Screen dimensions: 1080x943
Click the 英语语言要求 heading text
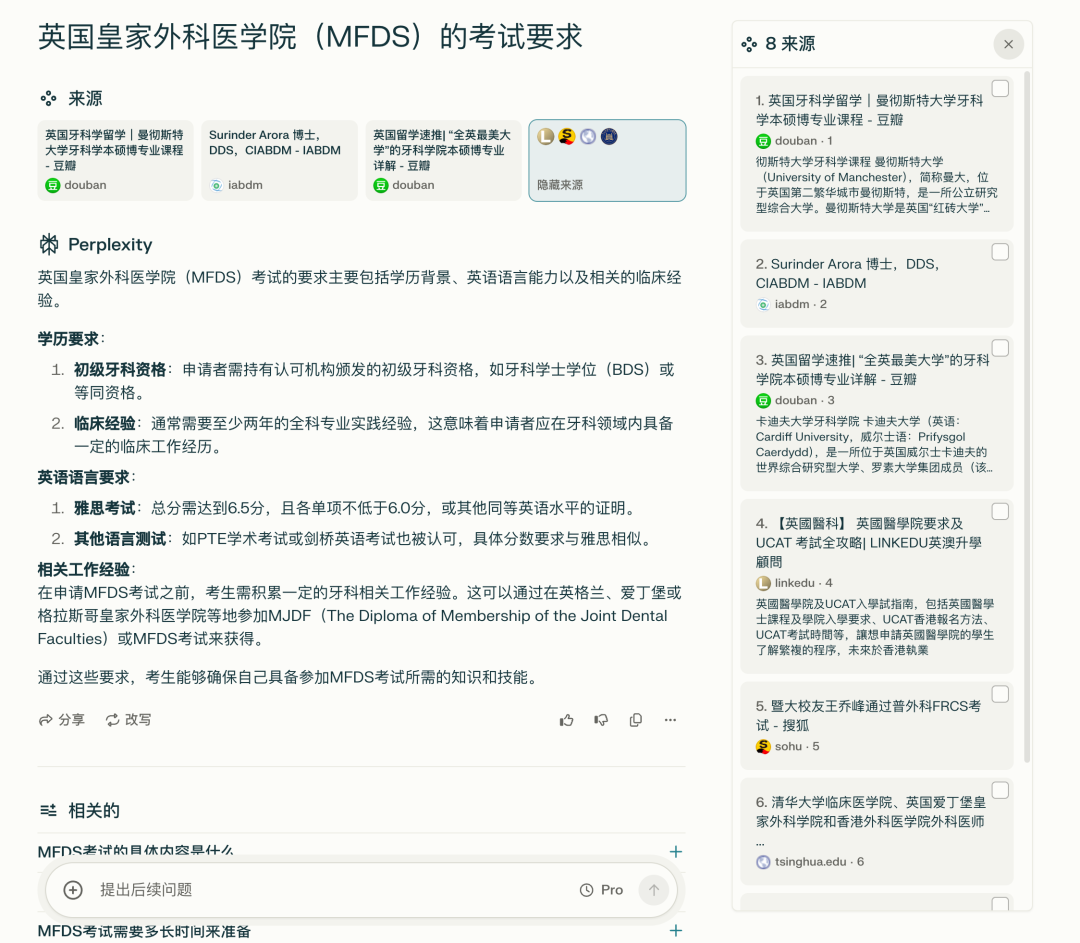[83, 477]
